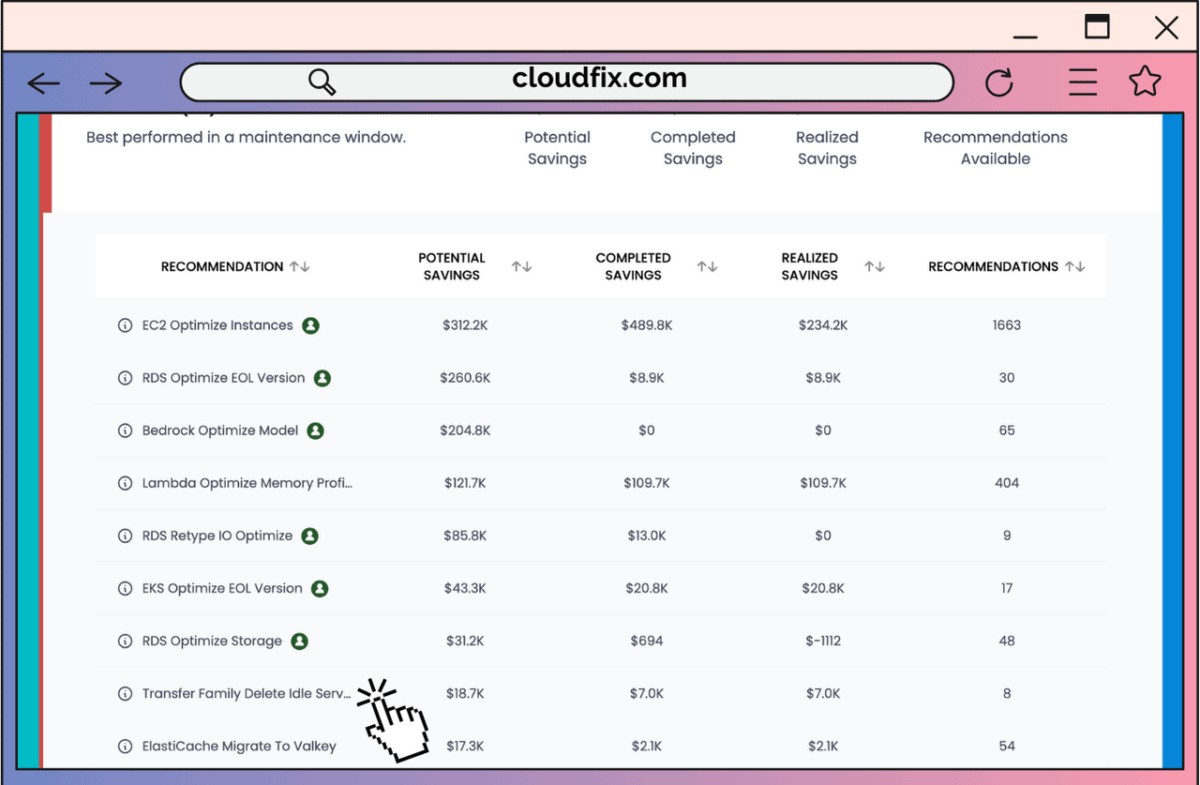This screenshot has width=1200, height=785.
Task: Select the $43.3K potential savings value
Action: (465, 588)
